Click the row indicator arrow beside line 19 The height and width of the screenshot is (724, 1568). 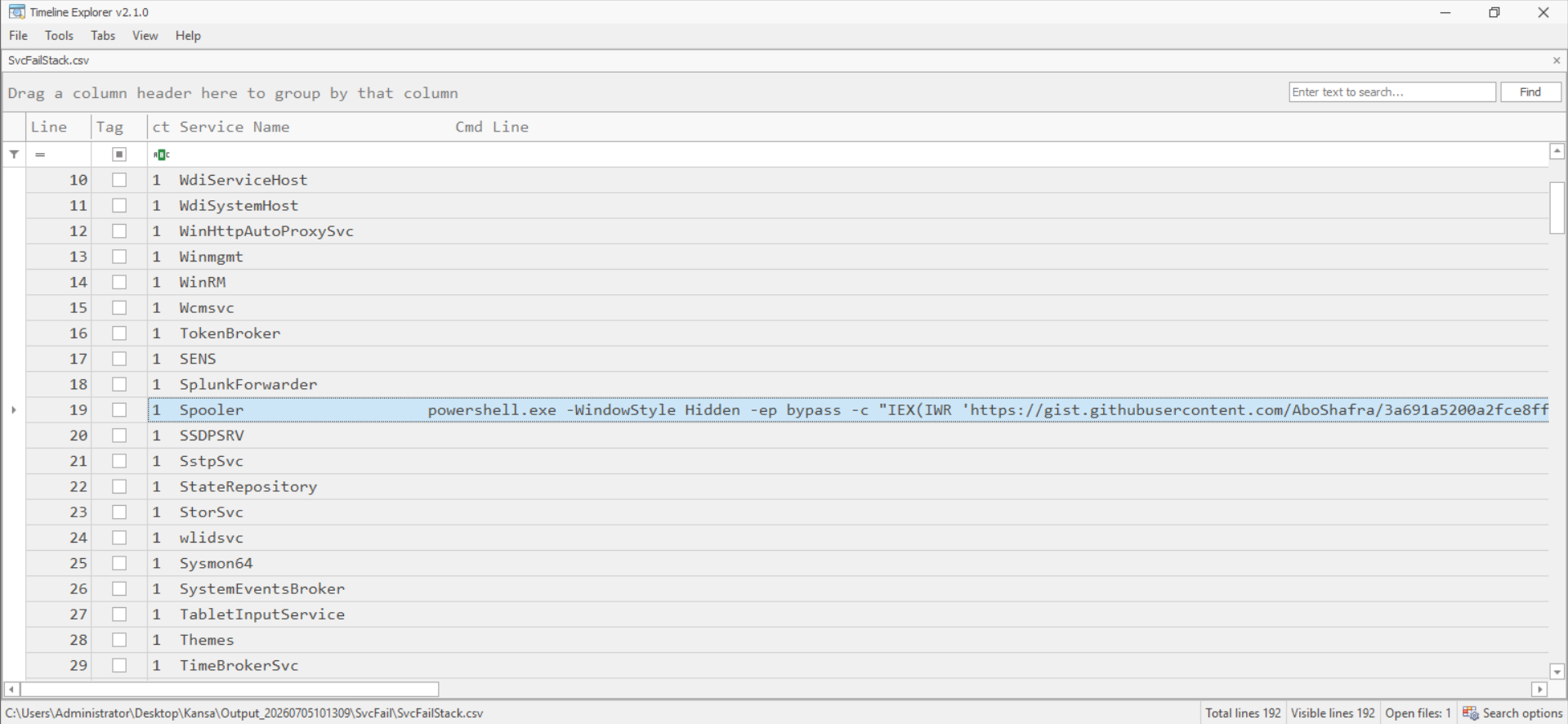pyautogui.click(x=14, y=410)
